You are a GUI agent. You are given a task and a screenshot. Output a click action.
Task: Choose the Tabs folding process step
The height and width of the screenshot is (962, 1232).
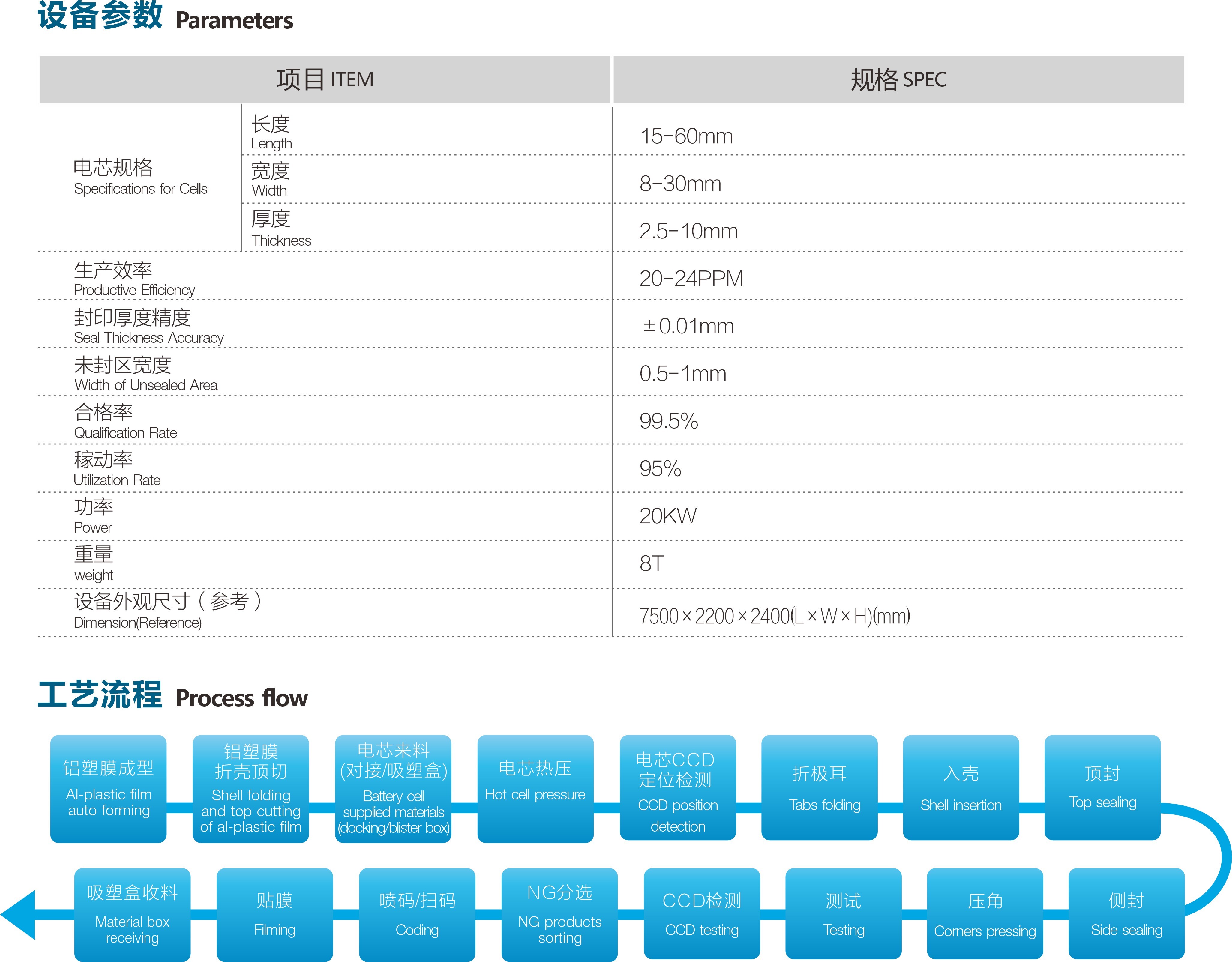pos(819,787)
